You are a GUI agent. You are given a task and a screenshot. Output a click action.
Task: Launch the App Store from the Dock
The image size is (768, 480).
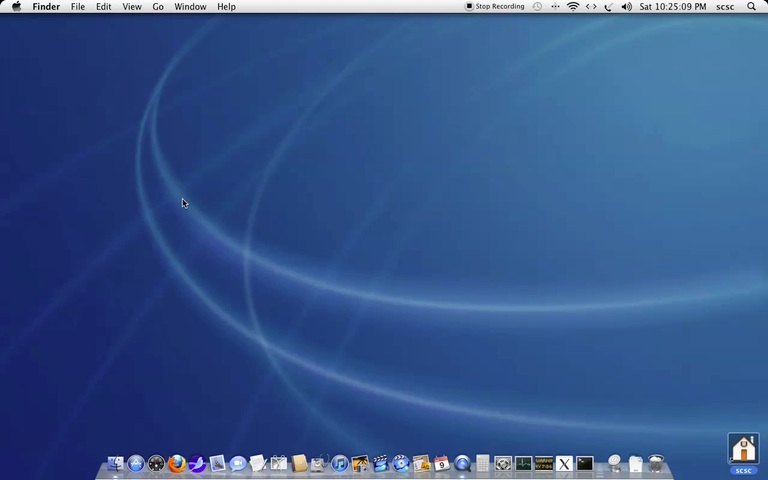tap(136, 463)
